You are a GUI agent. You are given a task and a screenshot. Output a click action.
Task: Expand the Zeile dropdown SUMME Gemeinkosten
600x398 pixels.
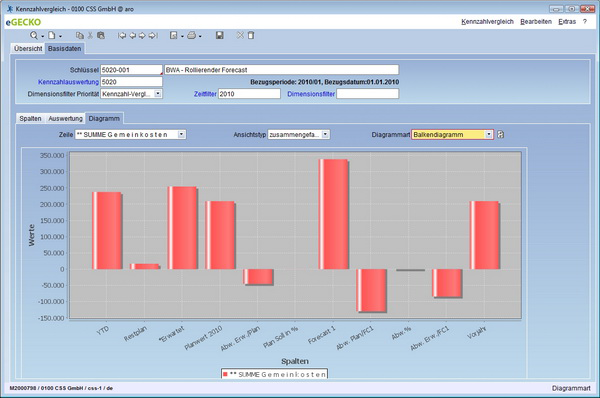tap(182, 134)
